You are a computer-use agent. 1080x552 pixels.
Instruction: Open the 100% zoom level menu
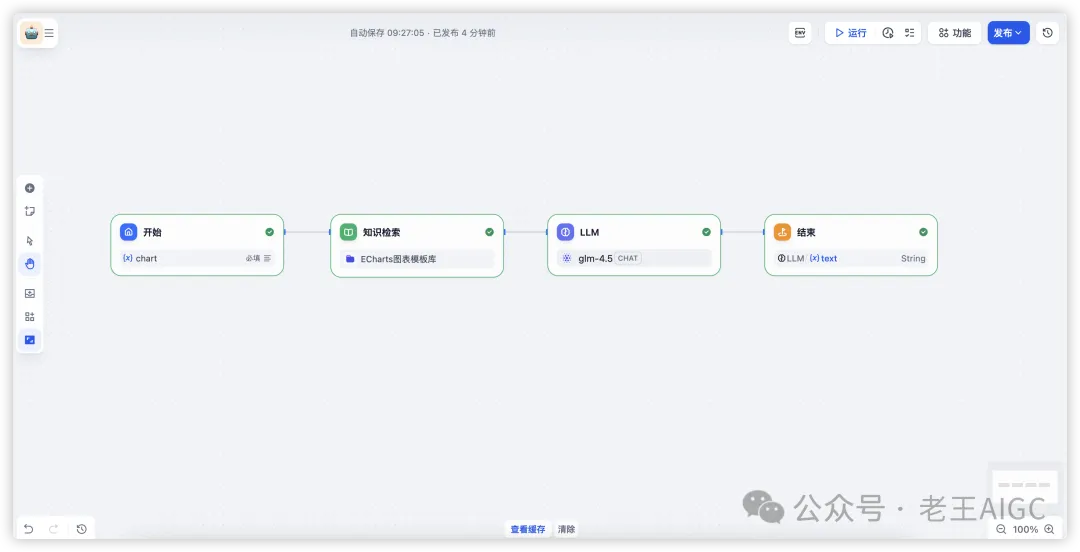pos(1026,529)
